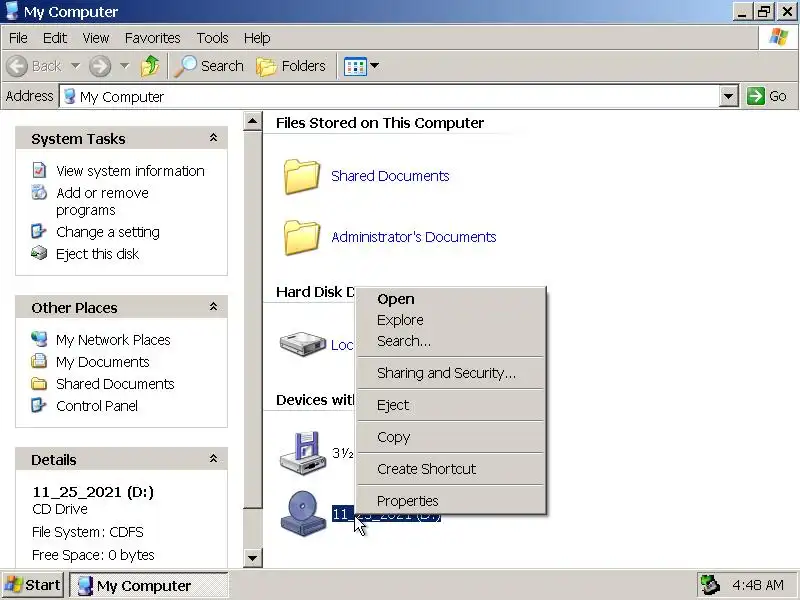
Task: Click Change a setting link
Action: tap(108, 232)
